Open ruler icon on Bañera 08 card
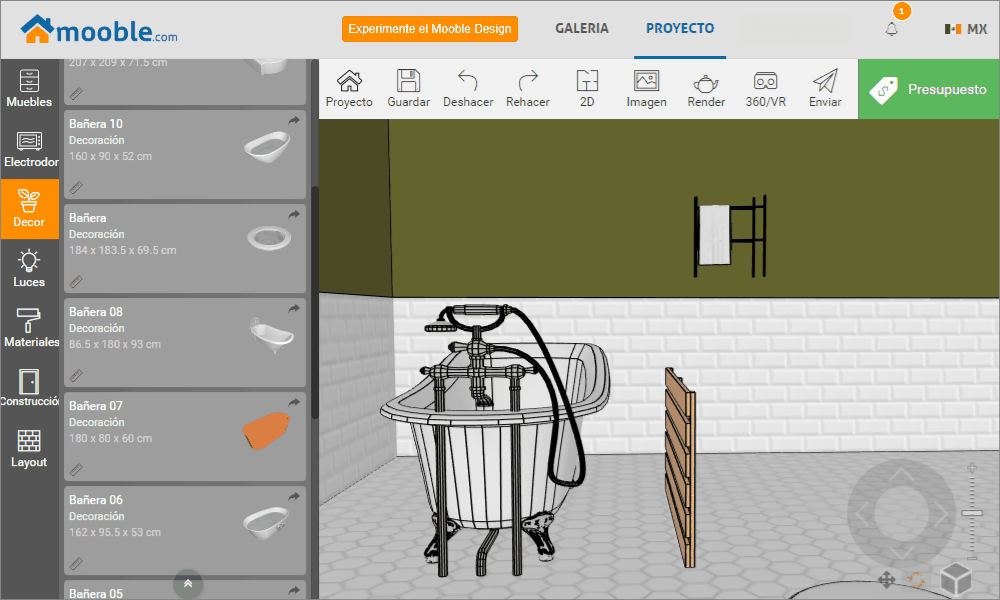Image resolution: width=1000 pixels, height=600 pixels. click(x=76, y=376)
